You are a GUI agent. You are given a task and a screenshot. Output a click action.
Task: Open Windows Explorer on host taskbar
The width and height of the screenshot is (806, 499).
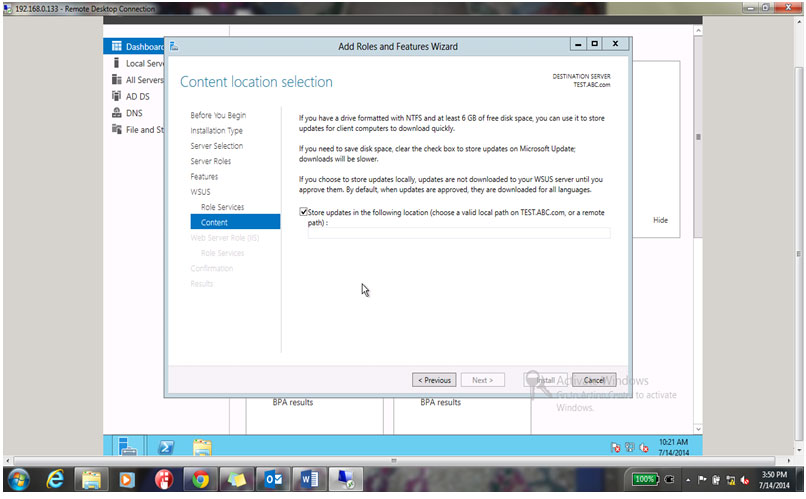[x=91, y=480]
